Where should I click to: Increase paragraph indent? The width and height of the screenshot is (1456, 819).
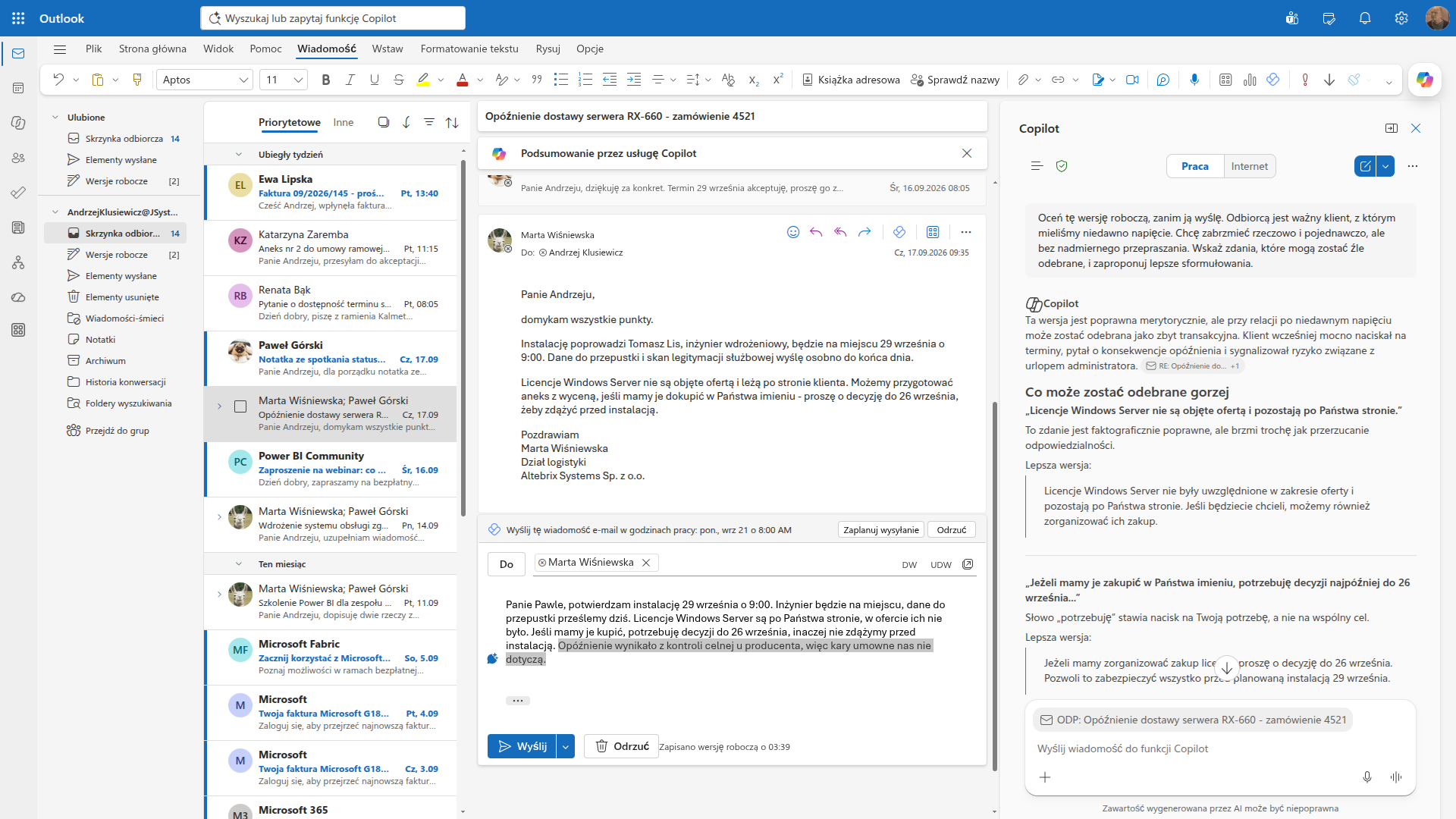click(x=634, y=80)
